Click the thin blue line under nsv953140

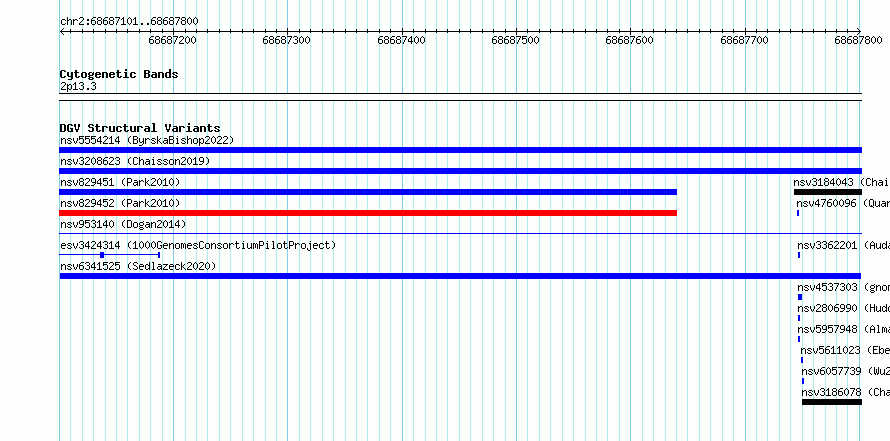click(460, 233)
